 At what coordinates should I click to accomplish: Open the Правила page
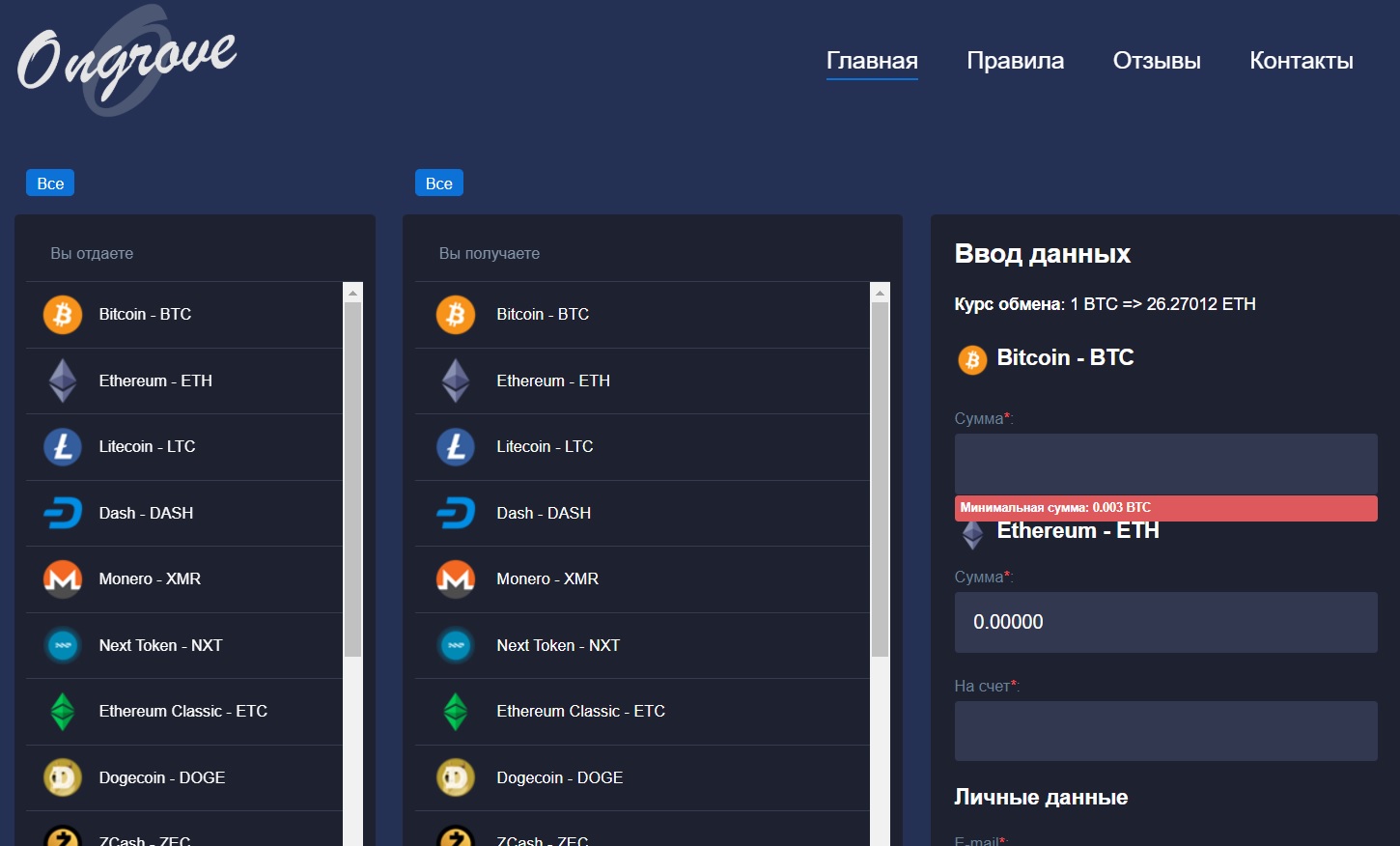(1016, 61)
